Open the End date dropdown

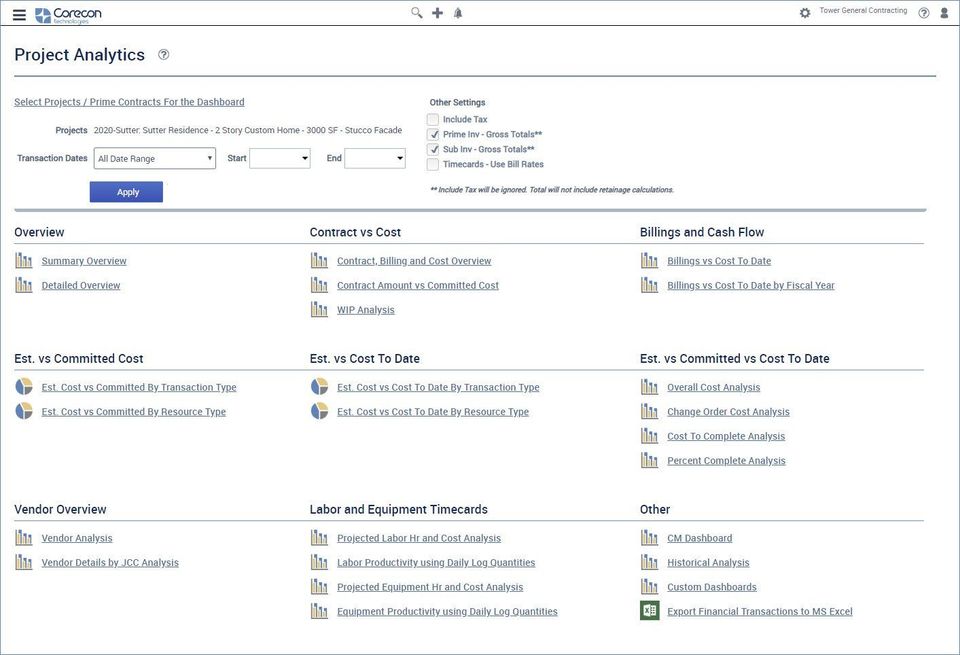click(x=375, y=159)
